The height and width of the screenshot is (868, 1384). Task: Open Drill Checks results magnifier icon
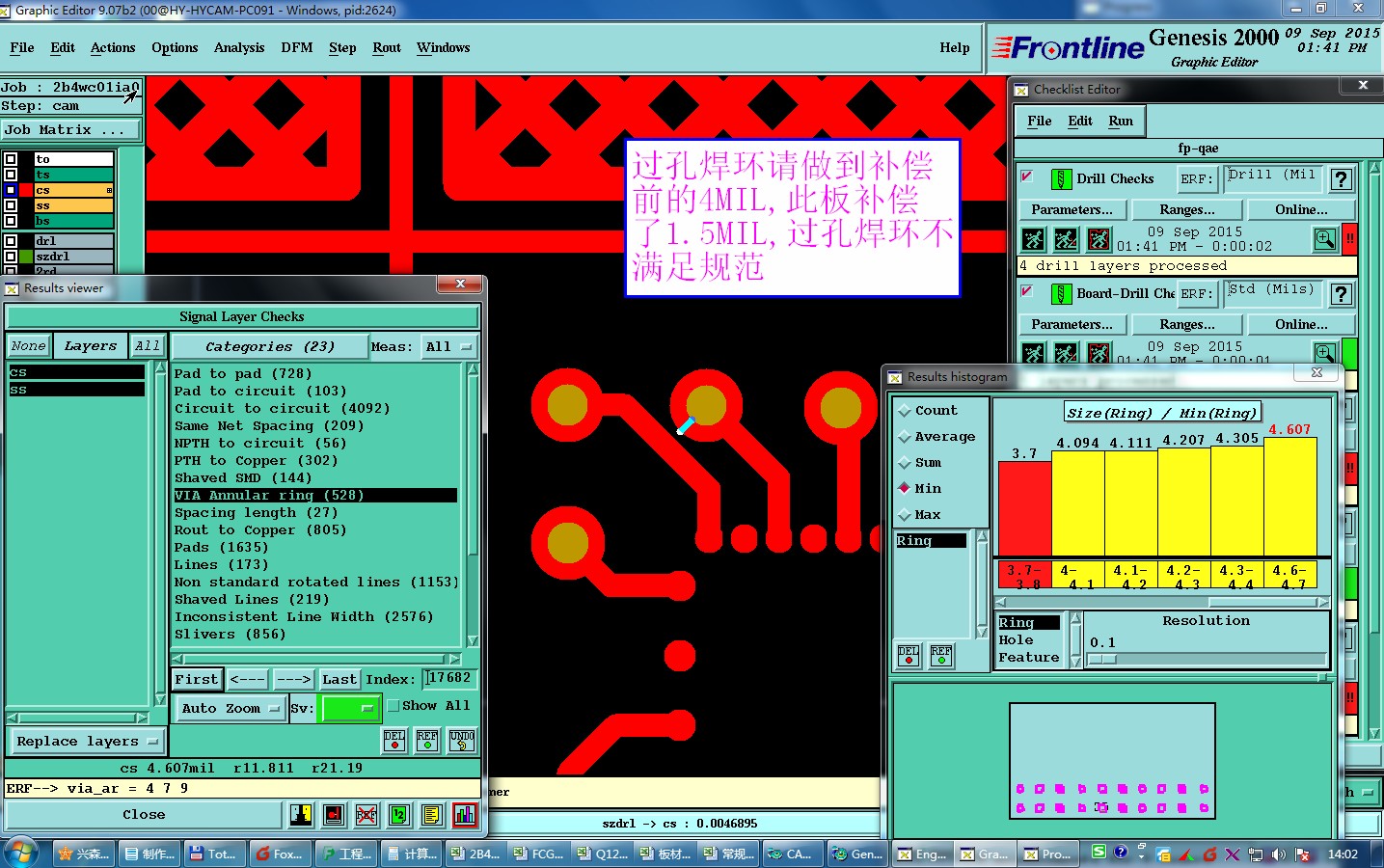coord(1325,239)
